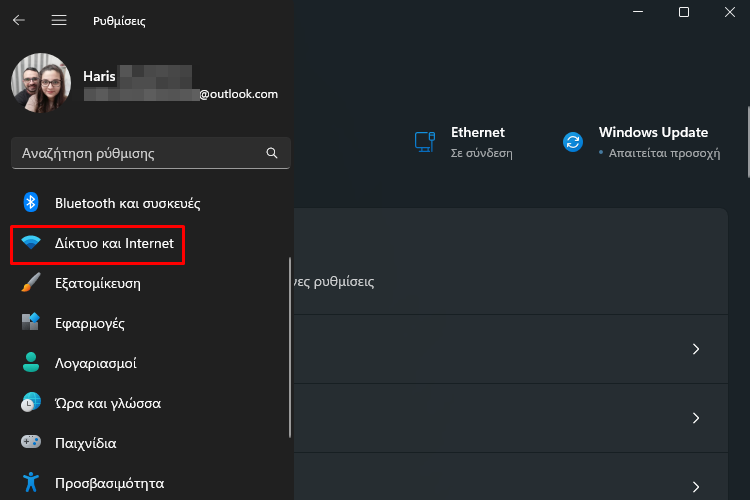The height and width of the screenshot is (500, 750).
Task: Click the Haris profile picture
Action: click(x=41, y=83)
